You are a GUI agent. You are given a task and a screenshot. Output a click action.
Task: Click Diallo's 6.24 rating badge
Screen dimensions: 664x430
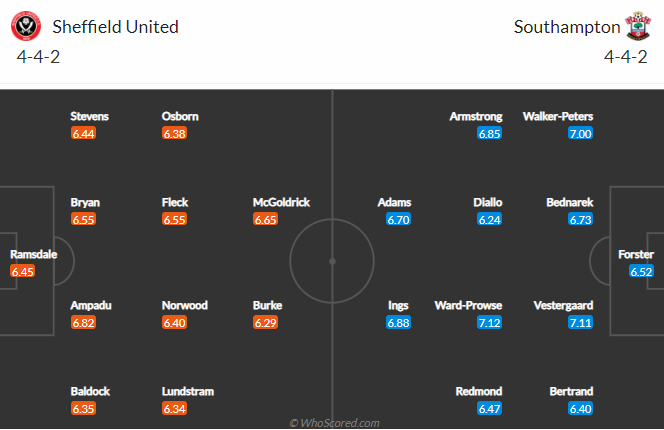point(489,220)
